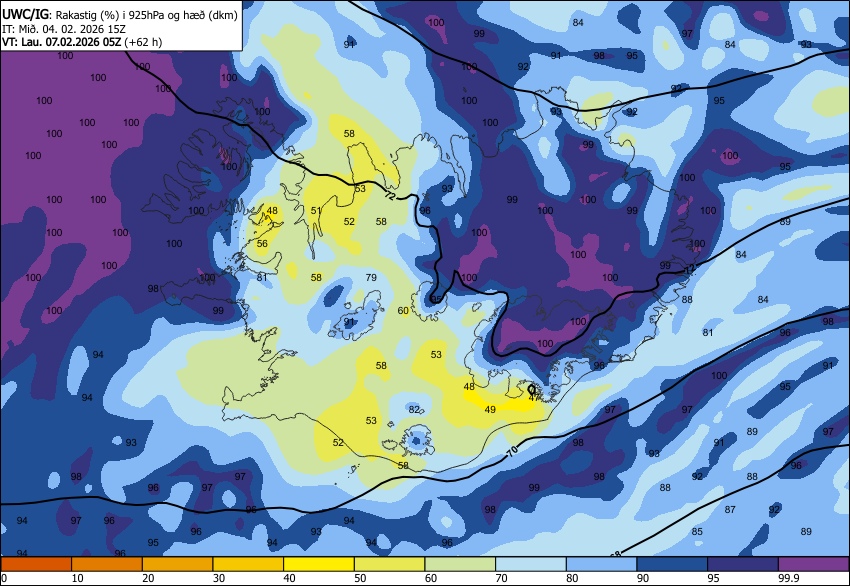Click the 'IT: Mið. 04. 02. 2026 15Z' line
This screenshot has width=850, height=586.
click(64, 29)
